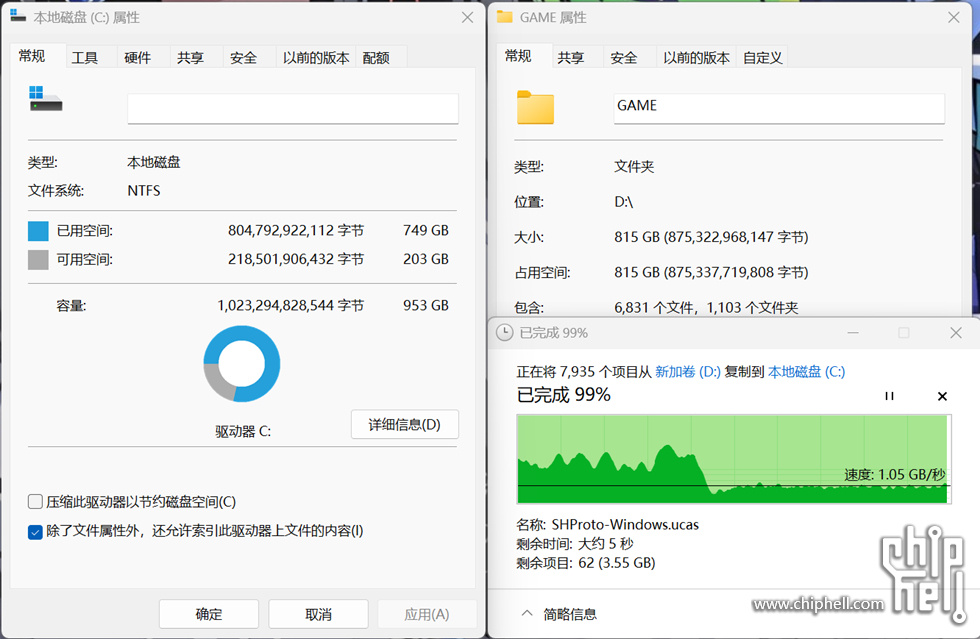This screenshot has width=980, height=639.
Task: Click the 应用(A) button
Action: tap(427, 614)
